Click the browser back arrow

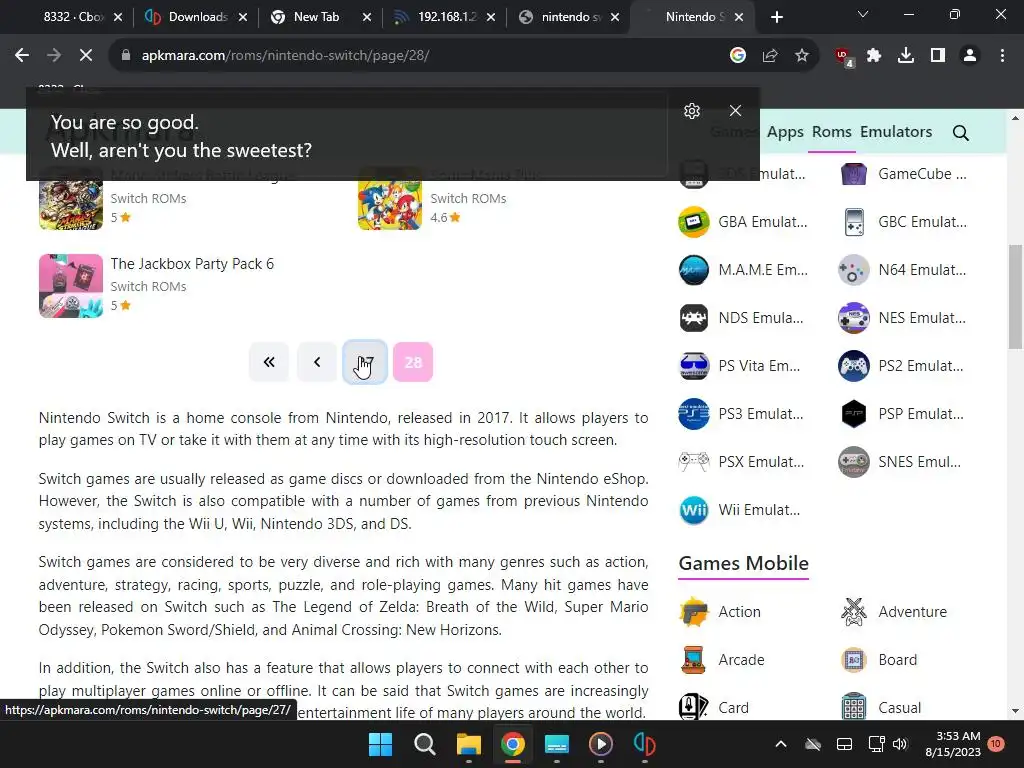point(22,56)
